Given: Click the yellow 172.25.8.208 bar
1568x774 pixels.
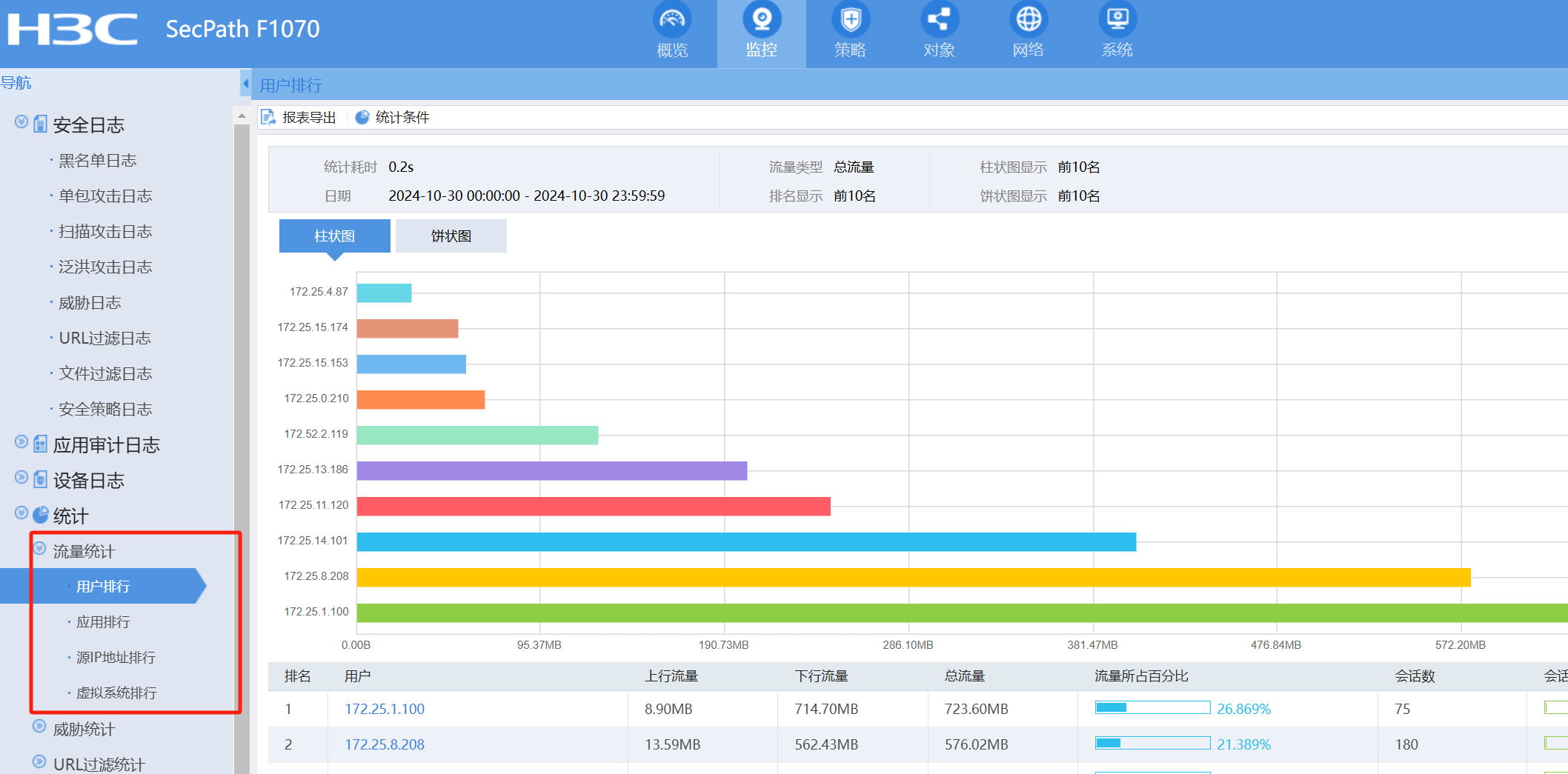Looking at the screenshot, I should pos(913,578).
